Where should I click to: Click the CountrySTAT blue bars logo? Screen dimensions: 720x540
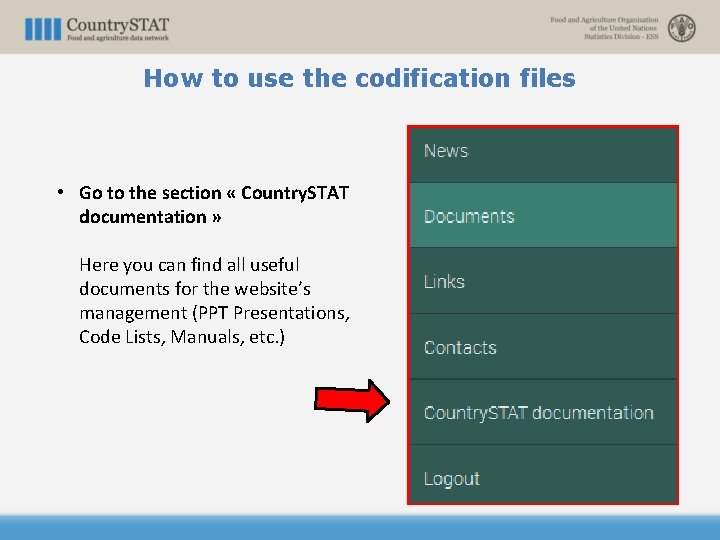[x=43, y=29]
